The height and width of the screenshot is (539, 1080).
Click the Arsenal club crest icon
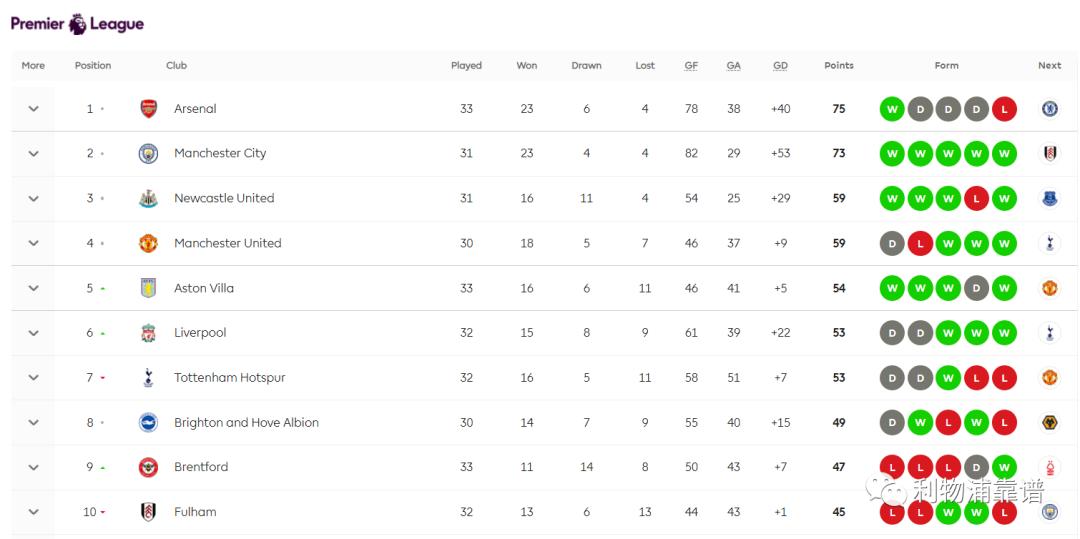tap(148, 109)
